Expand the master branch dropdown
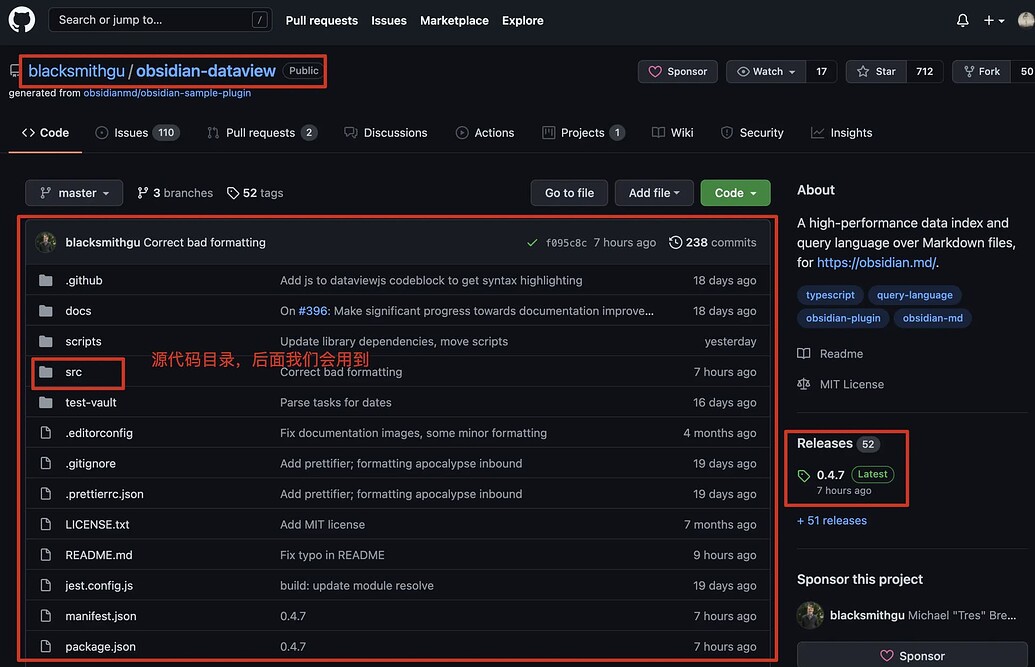This screenshot has height=667, width=1035. click(x=74, y=193)
